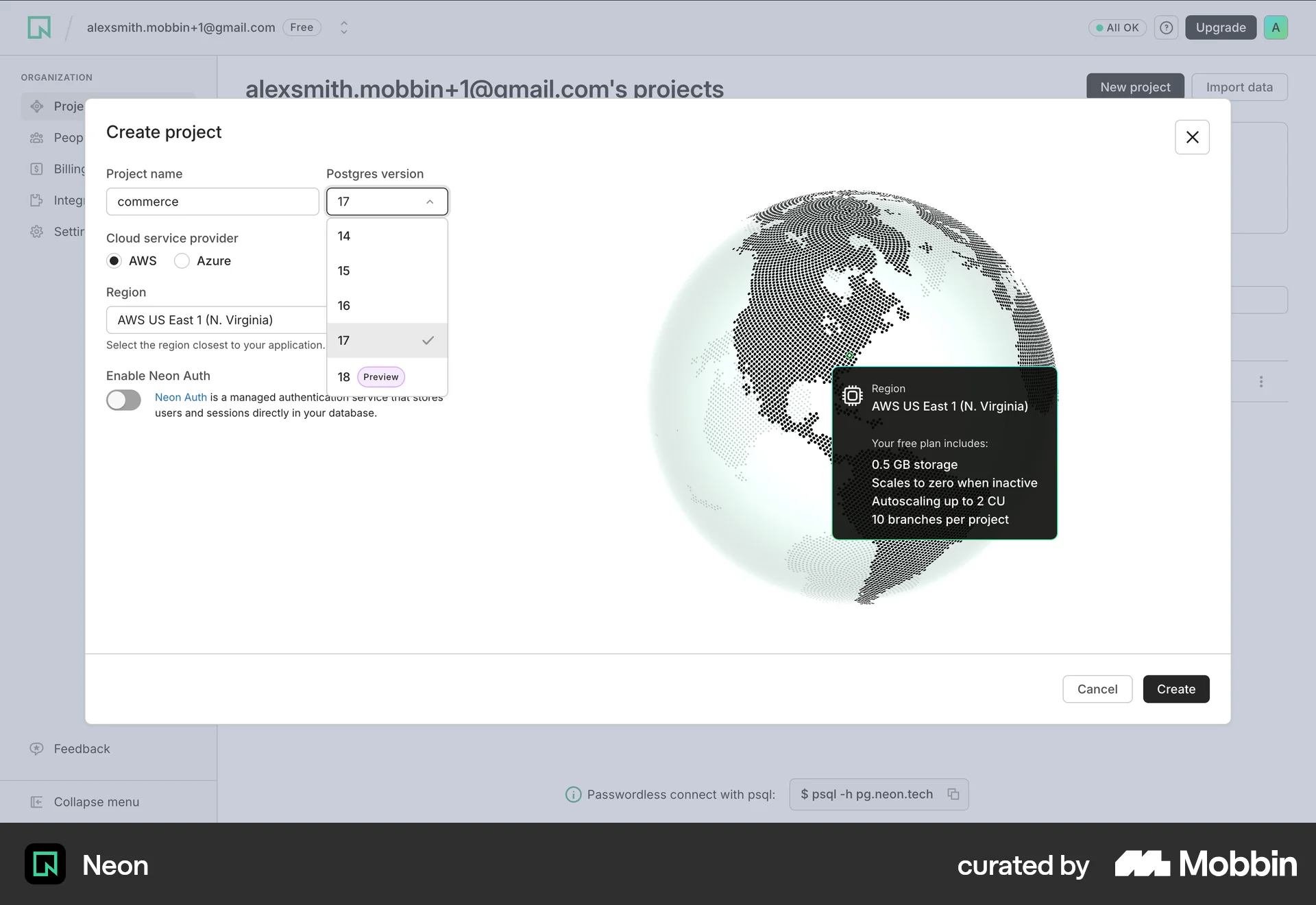1316x905 pixels.
Task: Select the Azure radio button
Action: (182, 261)
